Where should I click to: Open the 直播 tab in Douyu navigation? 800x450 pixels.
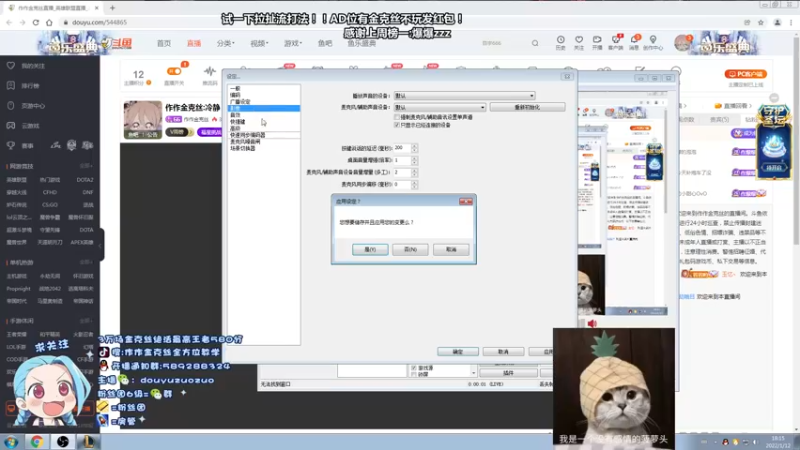(194, 43)
